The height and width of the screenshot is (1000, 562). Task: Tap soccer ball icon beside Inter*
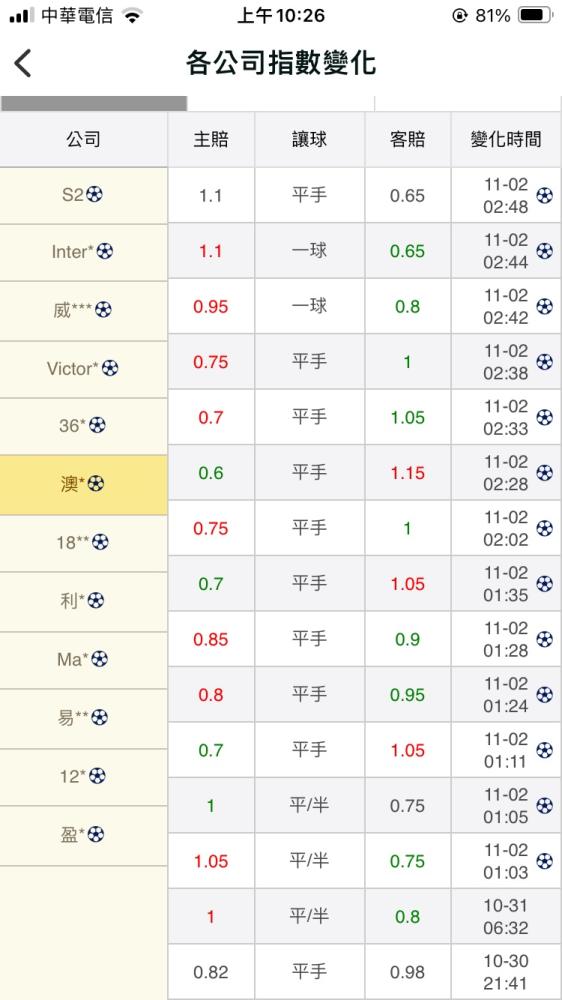coord(105,251)
